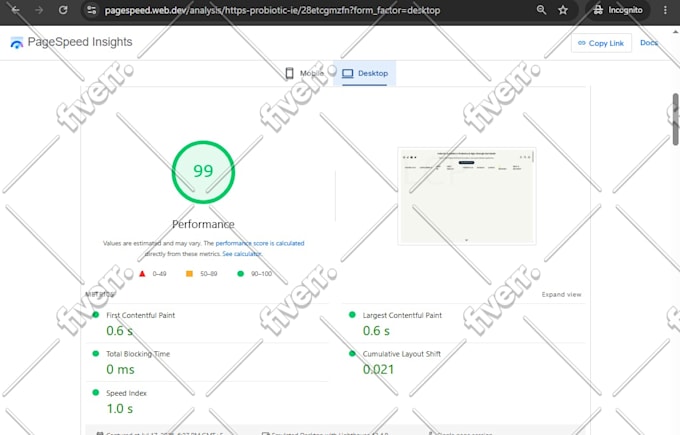Click the green dot beside Total Blocking Time
Screen dimensions: 680x435
point(96,353)
